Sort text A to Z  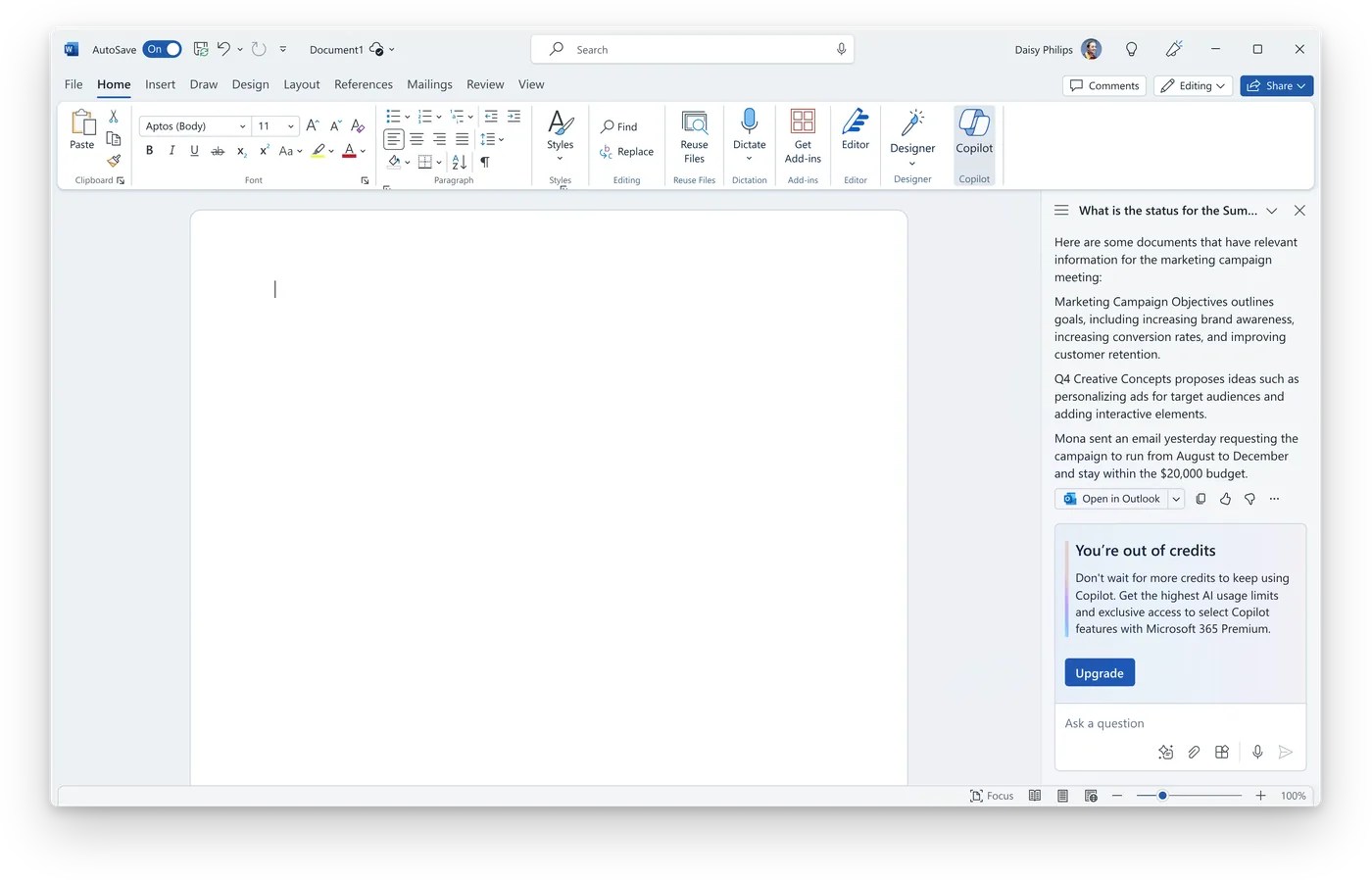click(460, 162)
